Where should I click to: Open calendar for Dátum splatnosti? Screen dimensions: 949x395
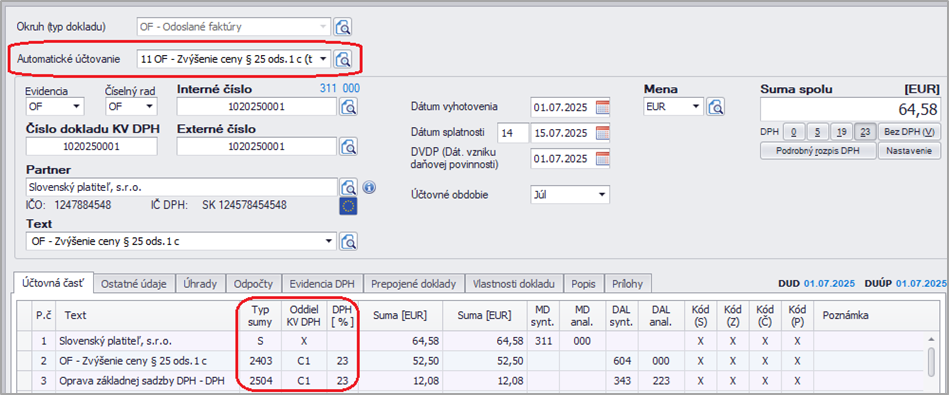tap(602, 132)
